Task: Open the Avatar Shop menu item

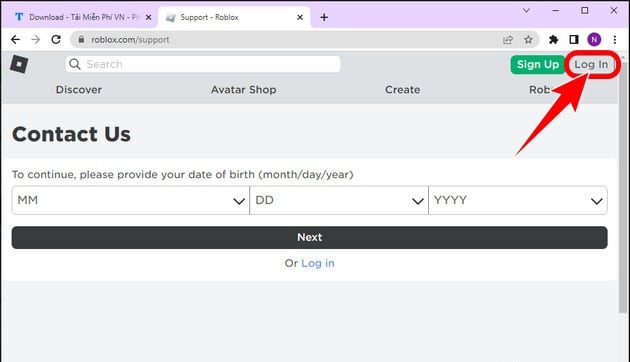Action: (243, 90)
